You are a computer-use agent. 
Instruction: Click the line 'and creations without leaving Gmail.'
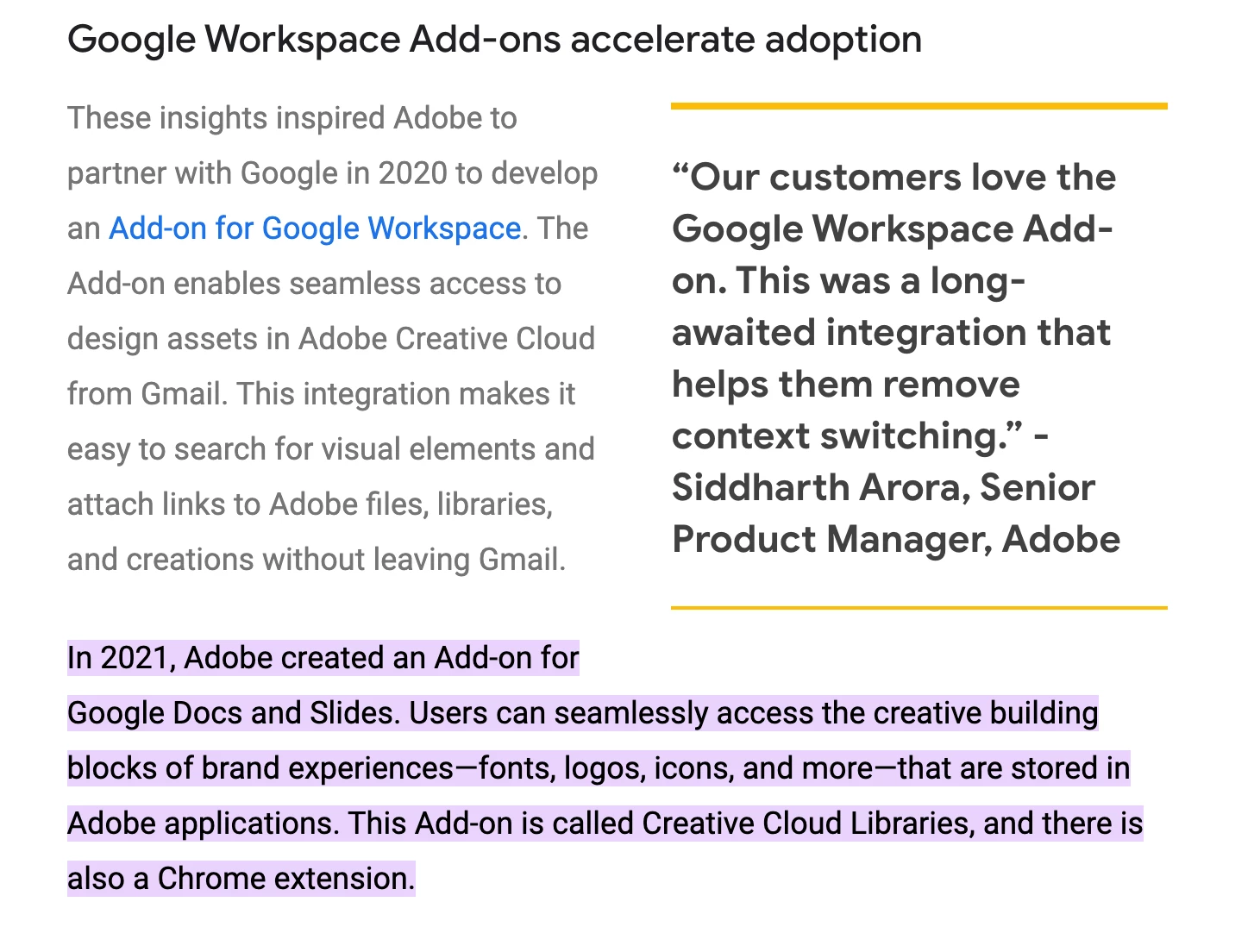pyautogui.click(x=317, y=560)
